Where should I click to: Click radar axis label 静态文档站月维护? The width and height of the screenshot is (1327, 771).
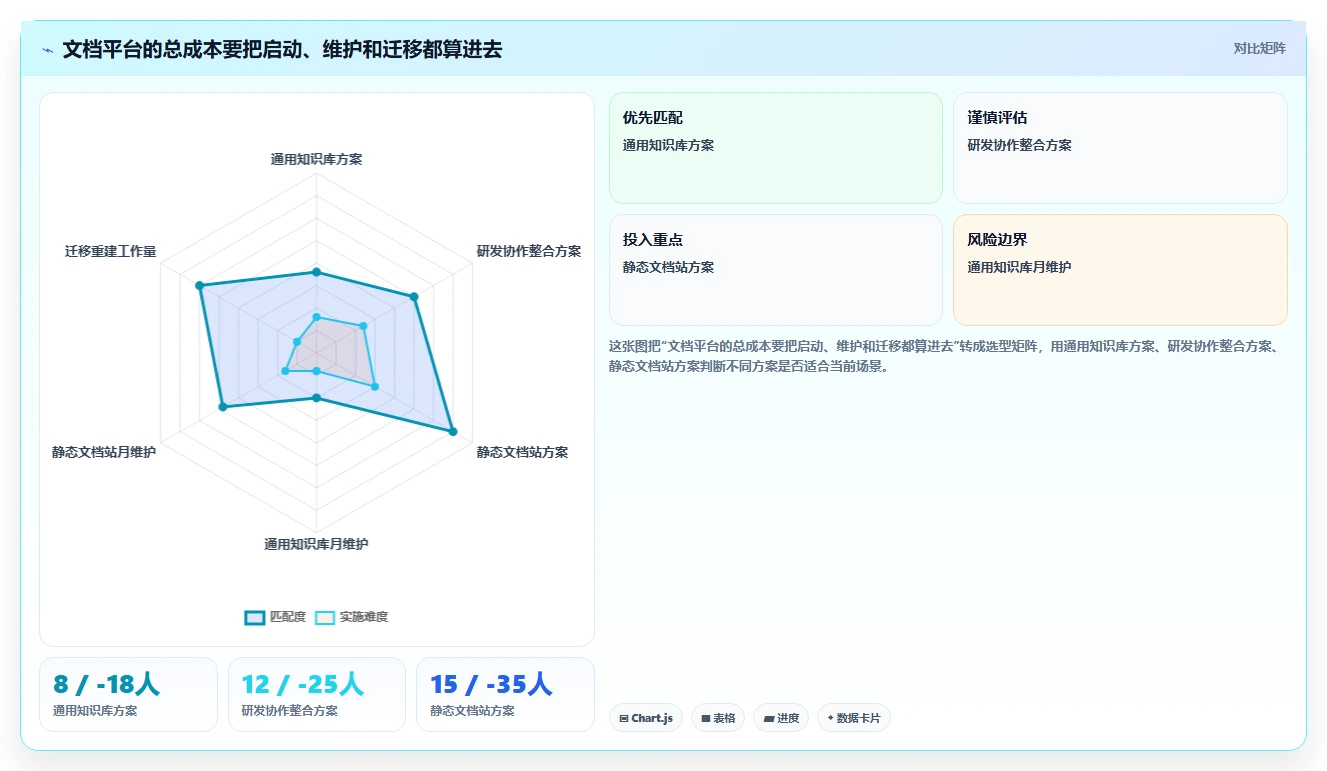(x=104, y=452)
